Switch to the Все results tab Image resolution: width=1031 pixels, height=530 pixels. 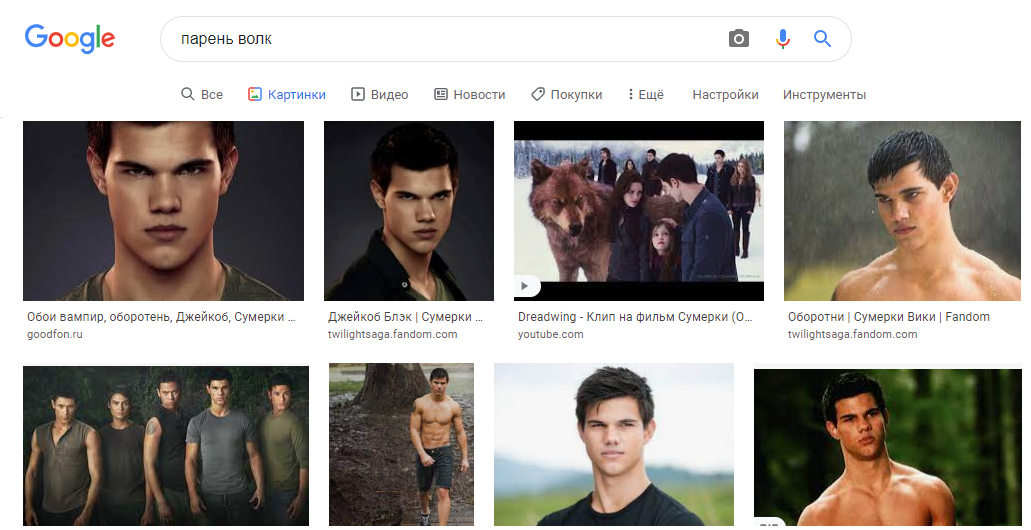[202, 94]
